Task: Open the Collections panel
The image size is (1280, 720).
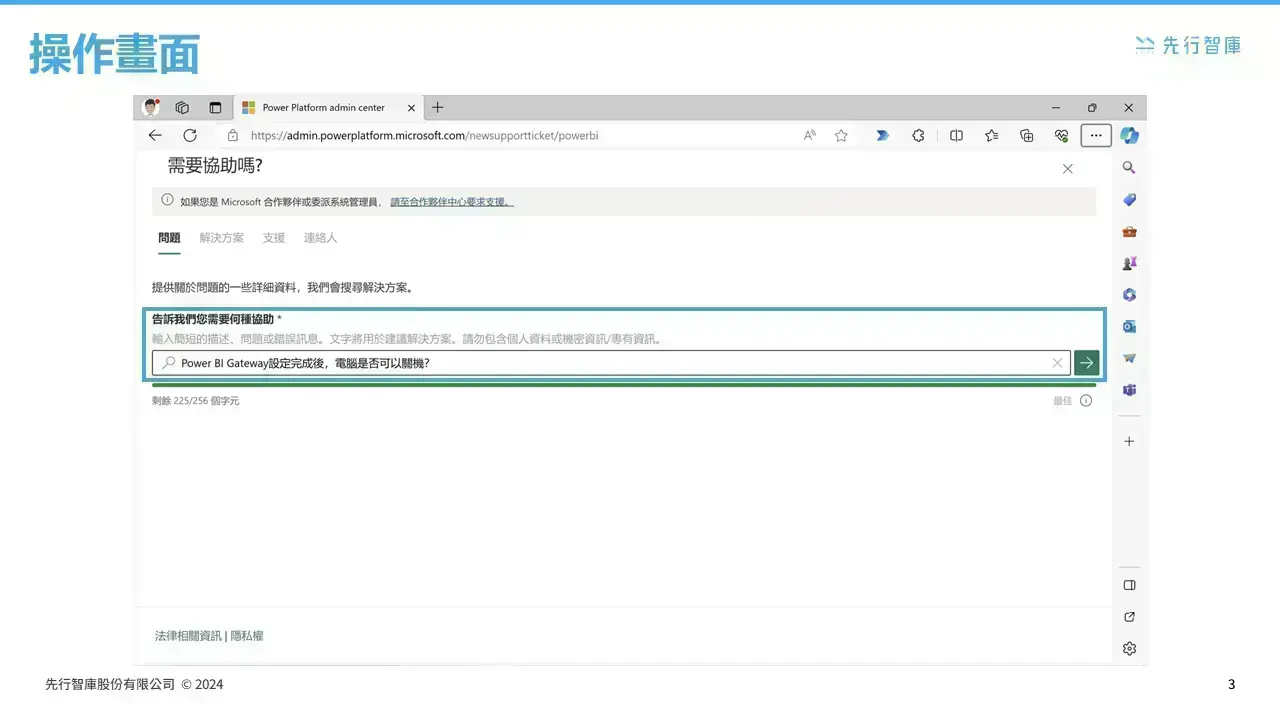Action: [1026, 136]
